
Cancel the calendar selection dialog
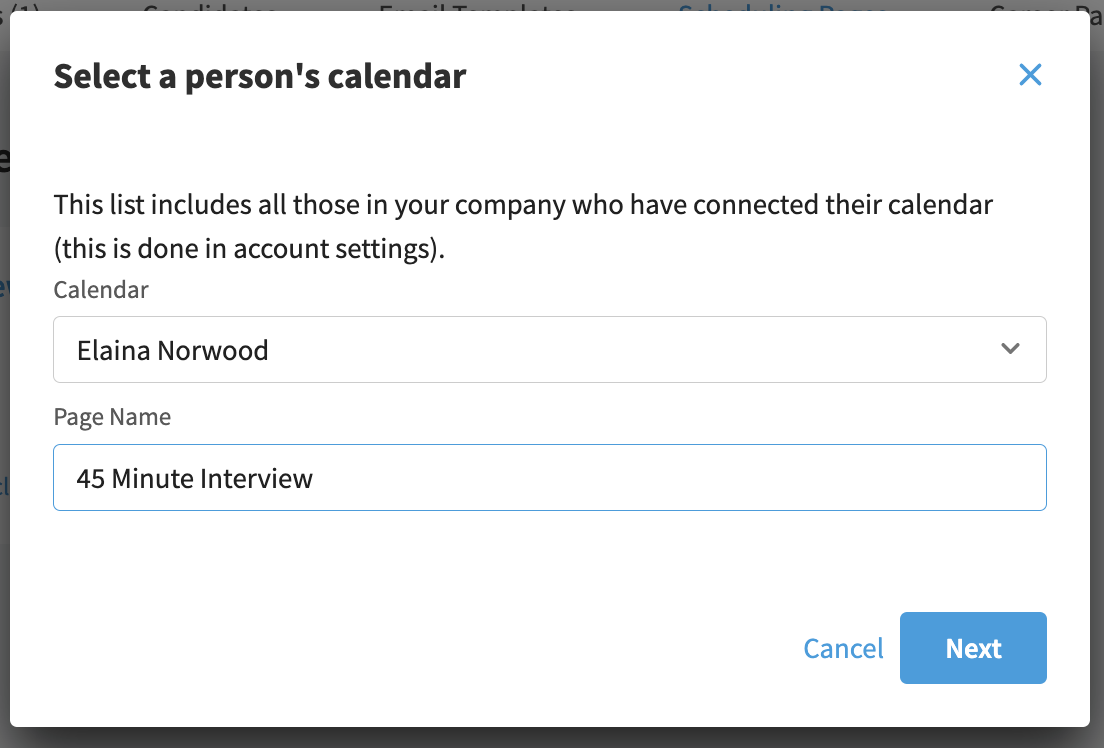[x=843, y=649]
